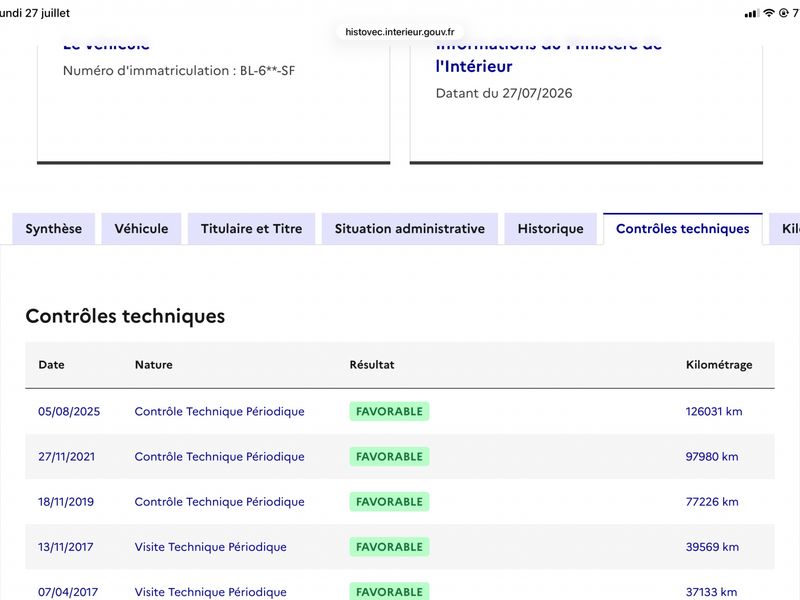Screen dimensions: 800x600
Task: Click the 97980 km mileage value
Action: coord(712,457)
